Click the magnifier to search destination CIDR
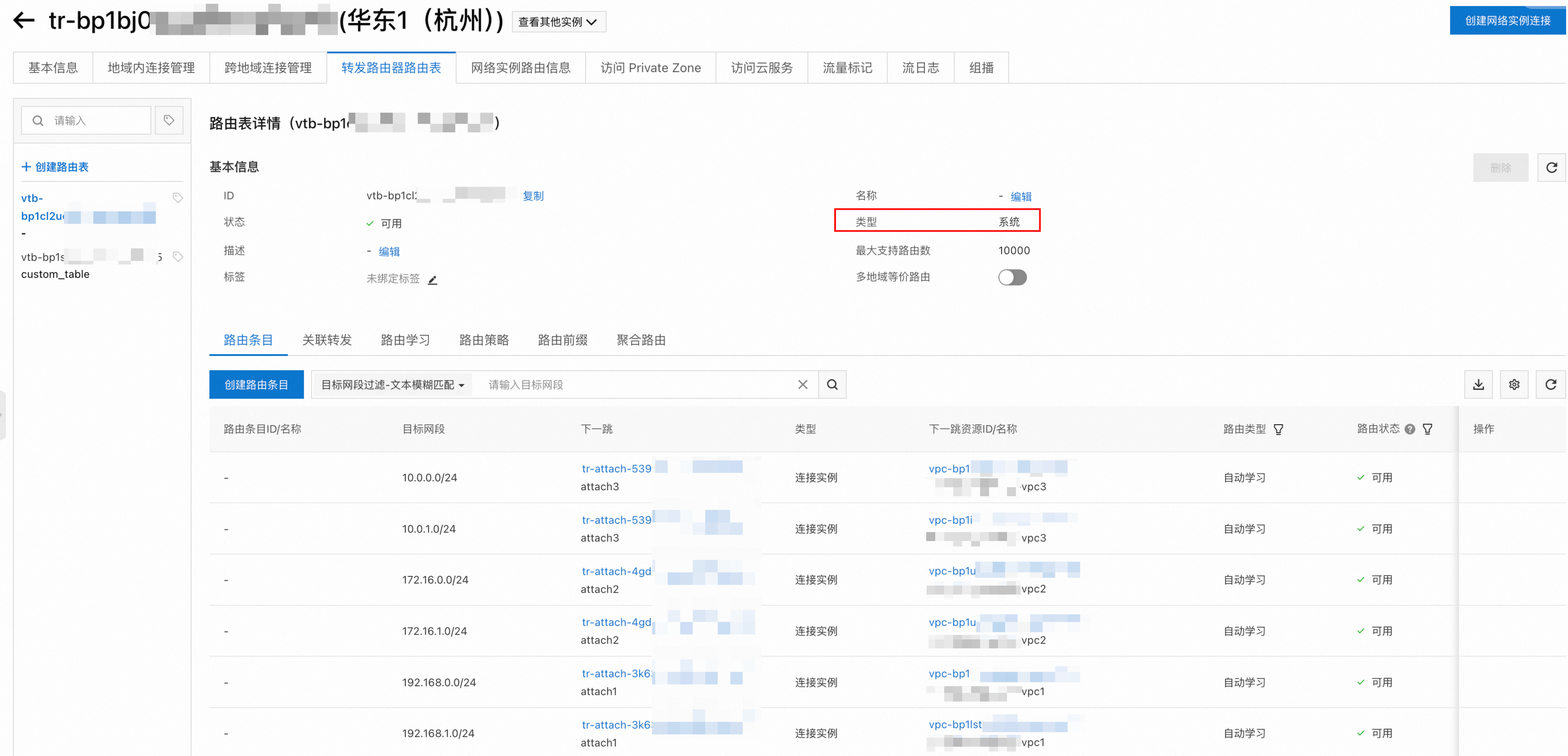 click(832, 385)
